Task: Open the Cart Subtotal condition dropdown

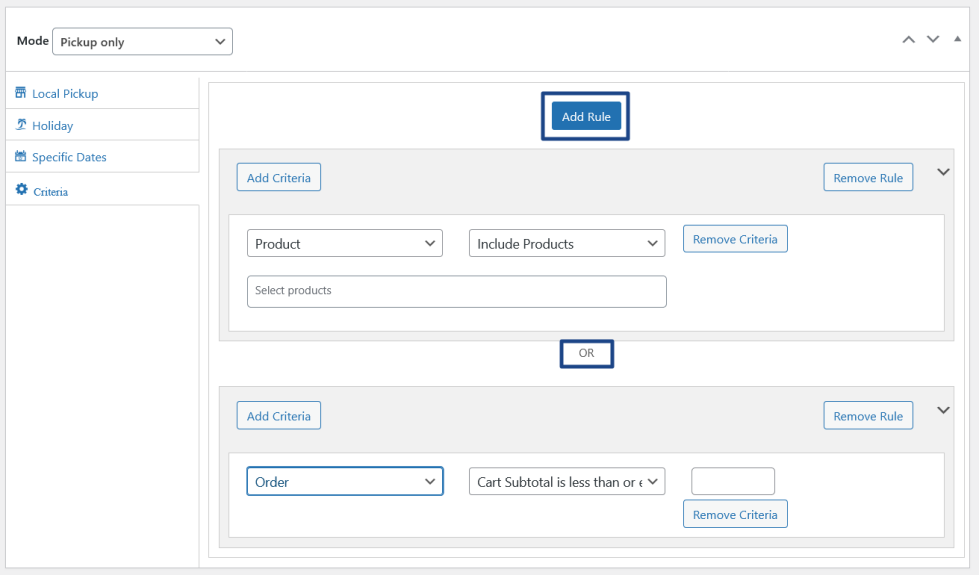Action: pos(566,482)
